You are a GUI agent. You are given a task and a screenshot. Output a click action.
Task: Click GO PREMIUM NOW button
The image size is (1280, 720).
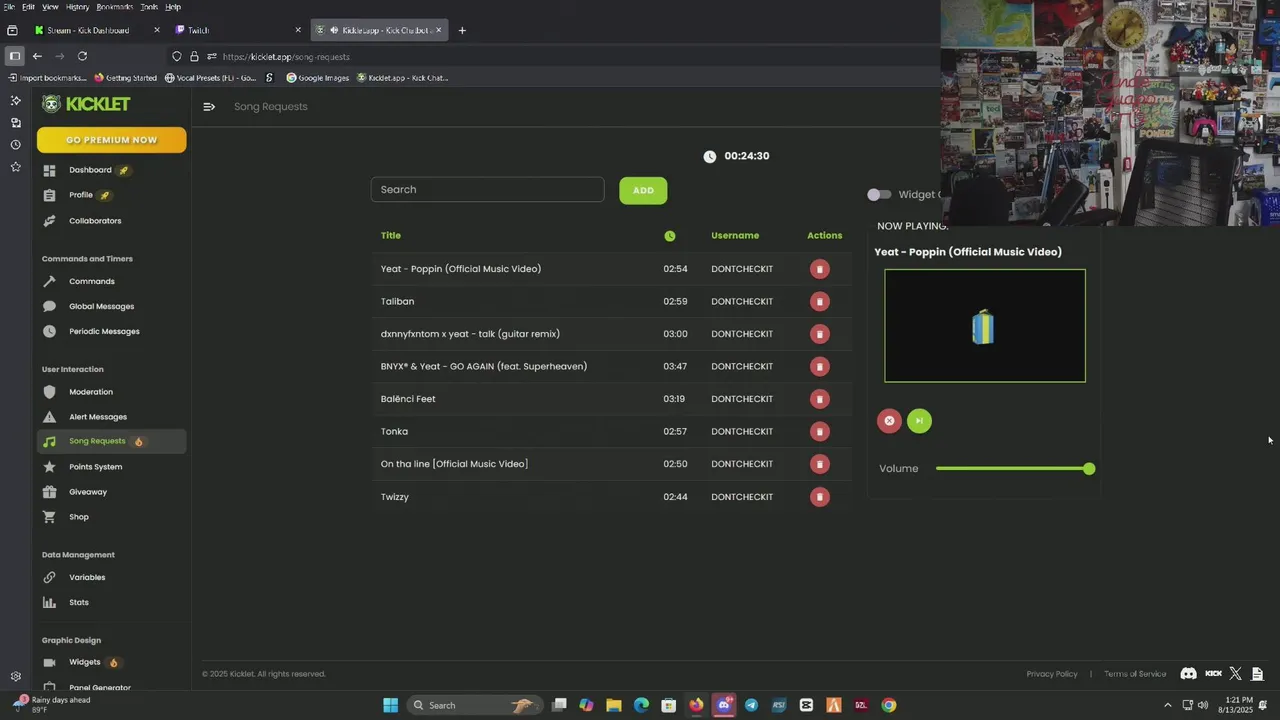[111, 140]
